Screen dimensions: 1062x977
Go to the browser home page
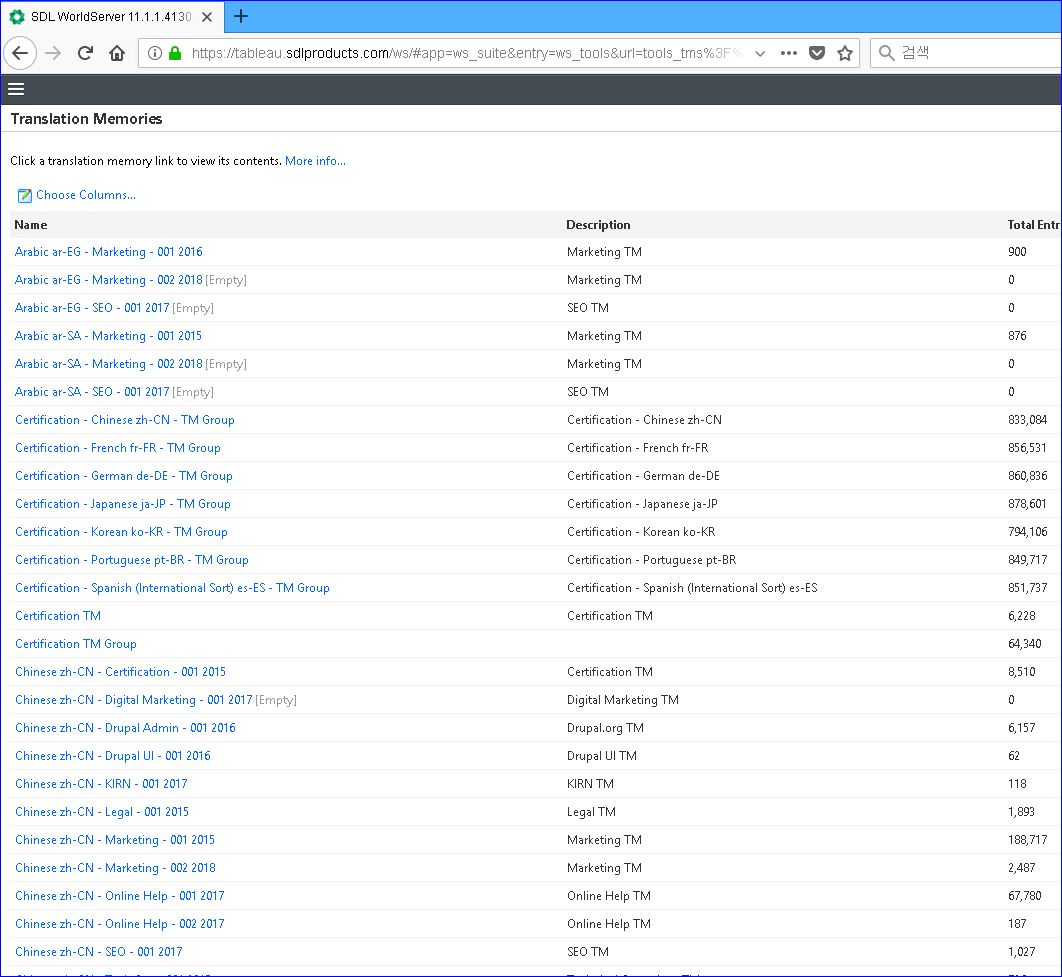pos(116,53)
